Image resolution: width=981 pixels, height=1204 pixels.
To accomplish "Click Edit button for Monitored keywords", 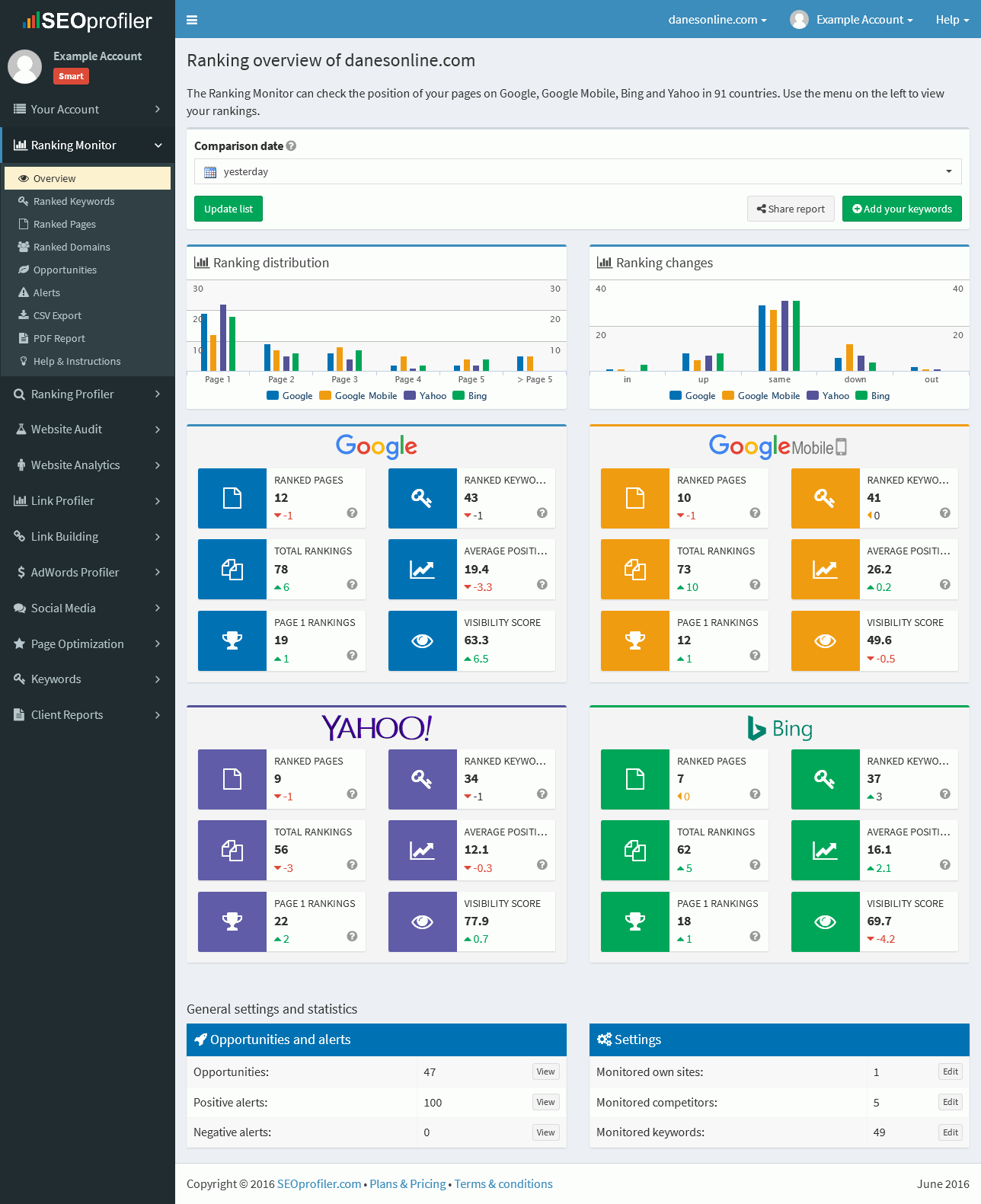I will pos(951,1132).
